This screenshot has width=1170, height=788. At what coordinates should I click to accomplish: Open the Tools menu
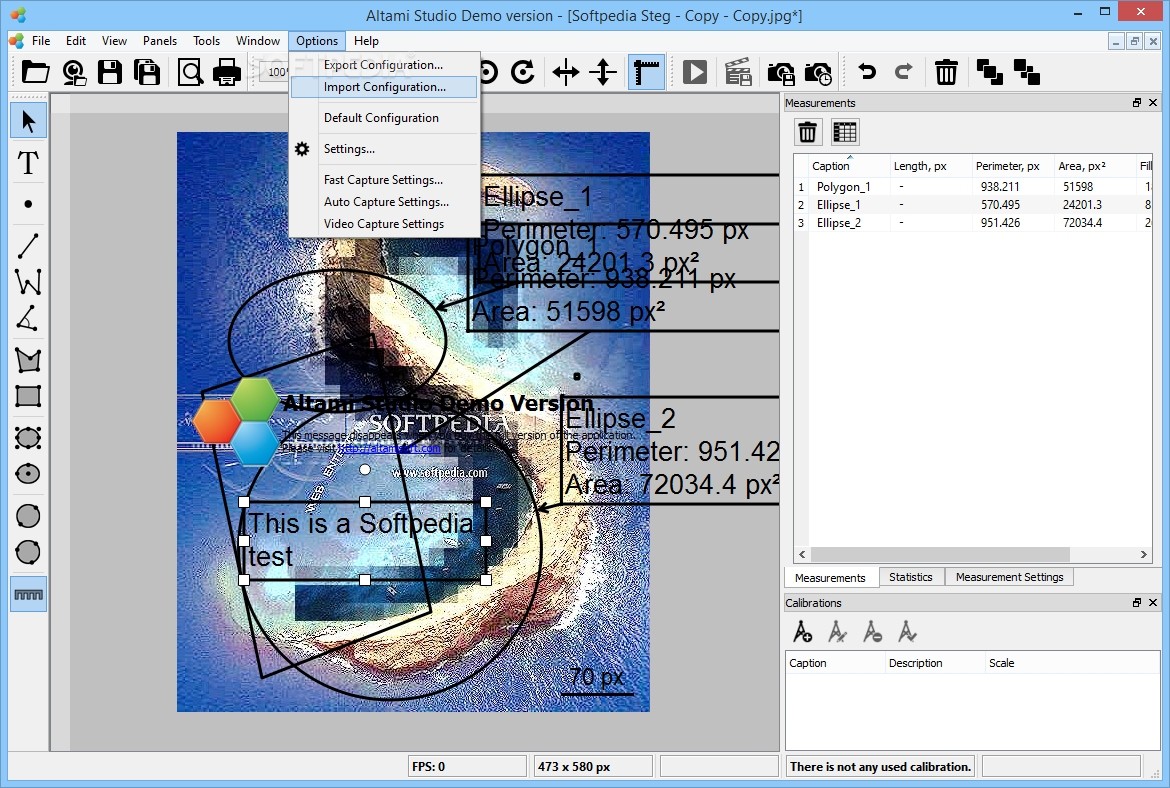pyautogui.click(x=206, y=41)
